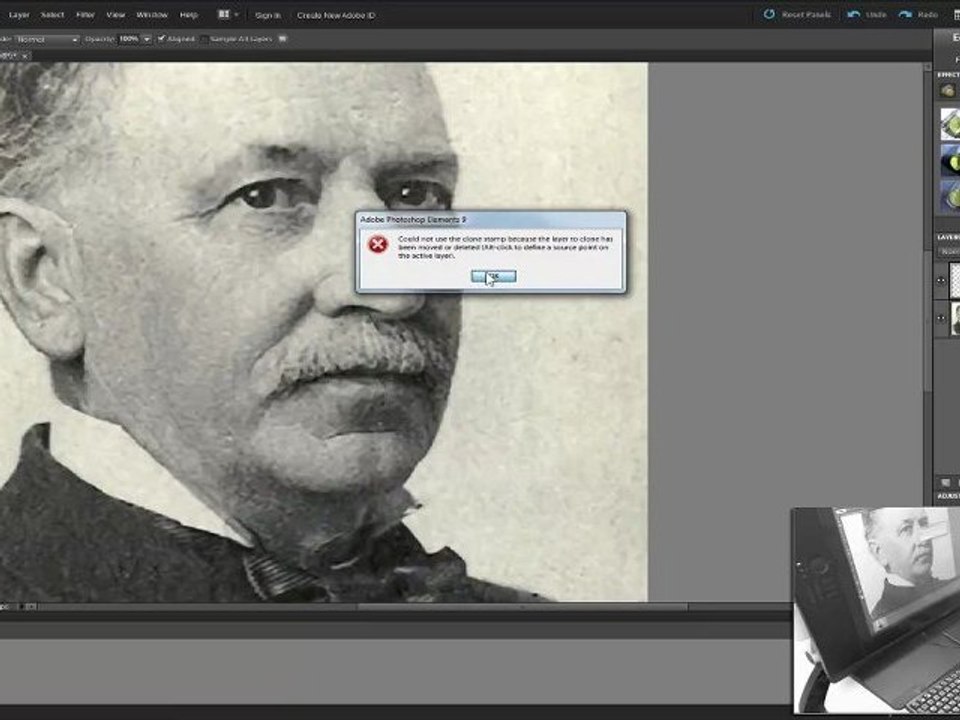The height and width of the screenshot is (720, 960).
Task: Close the open document tab
Action: [x=24, y=56]
